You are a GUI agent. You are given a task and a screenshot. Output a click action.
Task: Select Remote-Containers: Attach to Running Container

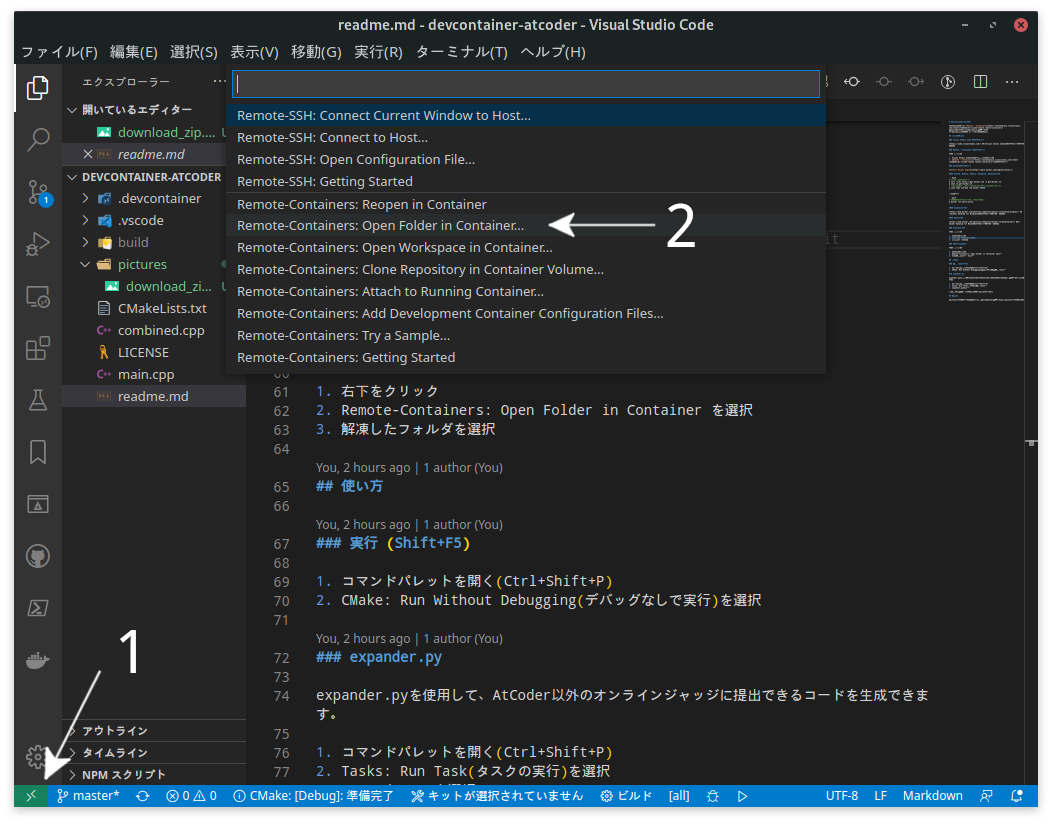coord(526,292)
